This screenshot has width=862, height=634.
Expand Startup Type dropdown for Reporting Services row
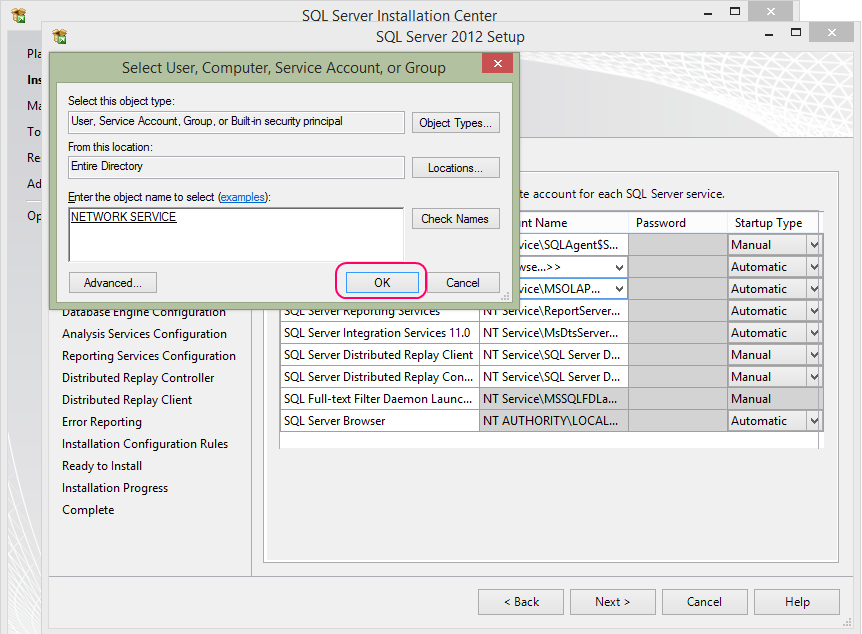click(x=814, y=311)
